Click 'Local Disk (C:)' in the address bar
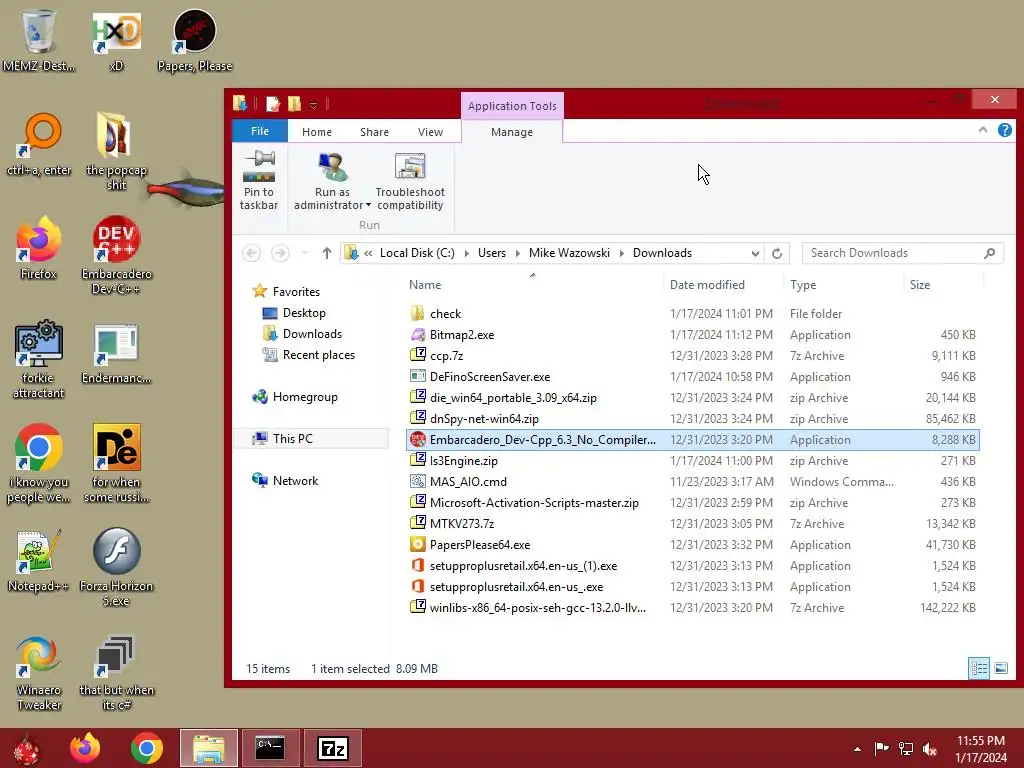1024x768 pixels. click(417, 253)
